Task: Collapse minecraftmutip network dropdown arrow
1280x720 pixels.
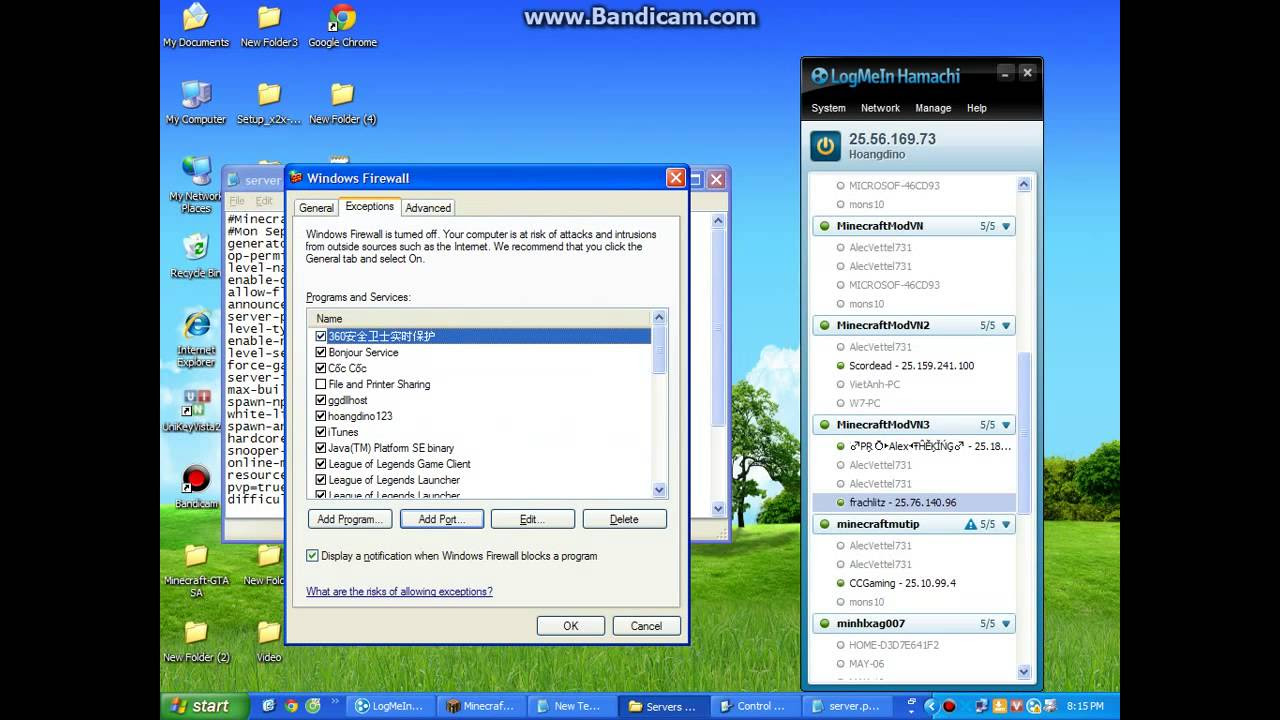Action: 1006,524
